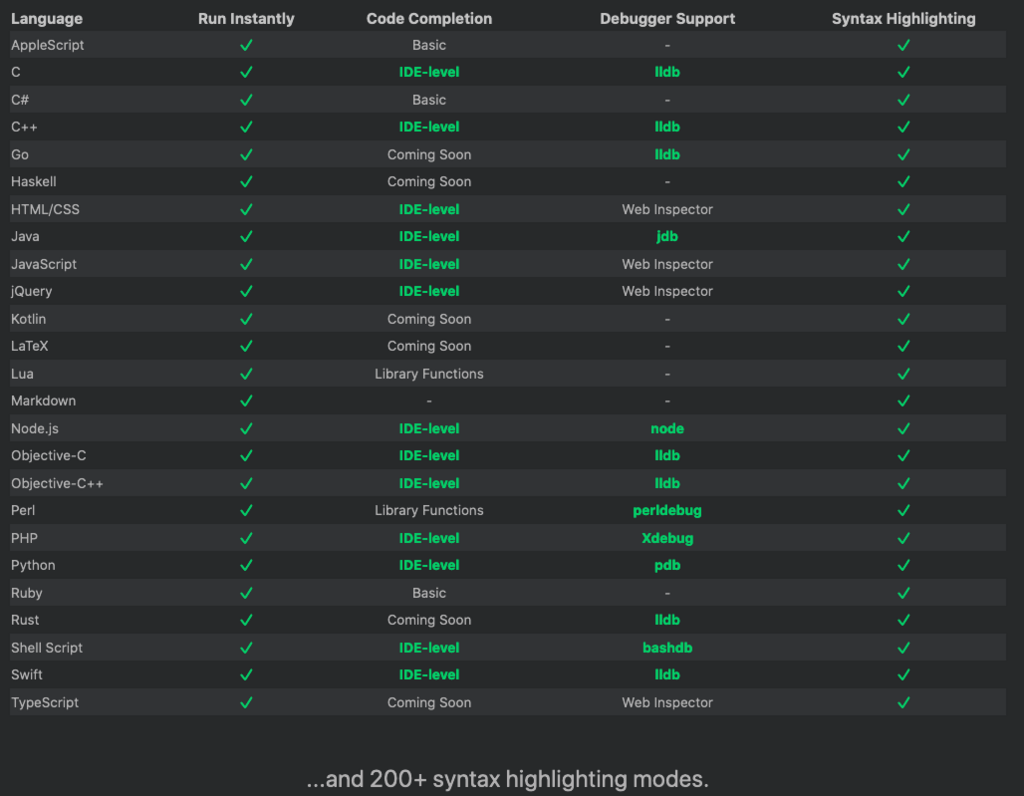Click the Run Instantly checkmark for AppleScript
The image size is (1024, 796).
pos(246,45)
